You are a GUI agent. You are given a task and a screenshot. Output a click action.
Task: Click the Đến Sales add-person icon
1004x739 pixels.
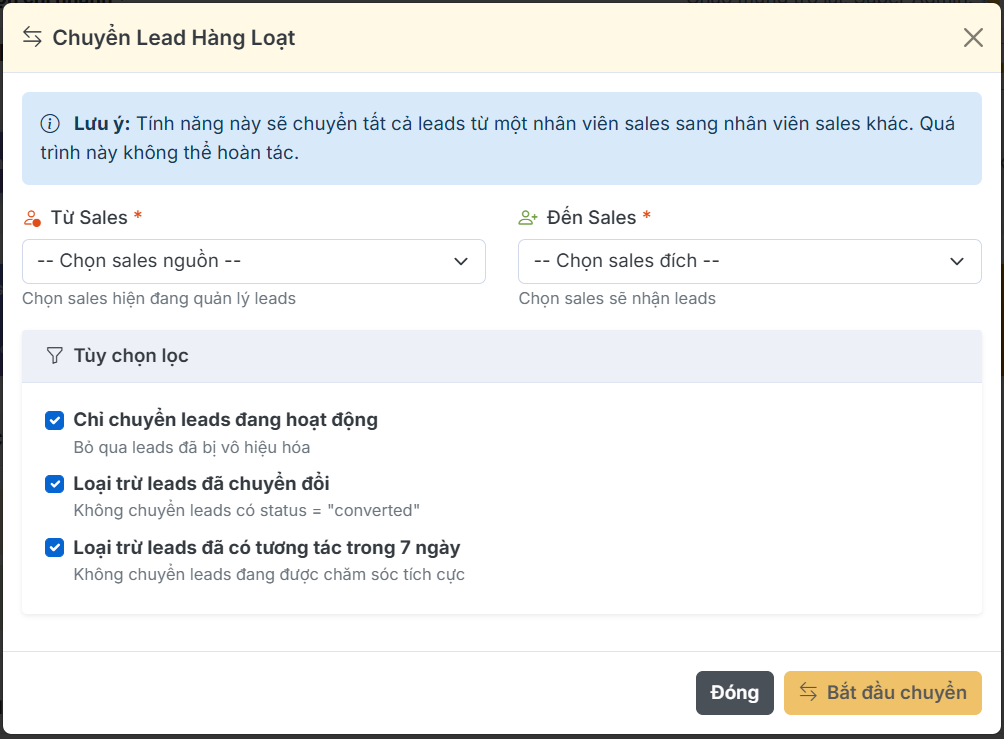click(x=528, y=218)
